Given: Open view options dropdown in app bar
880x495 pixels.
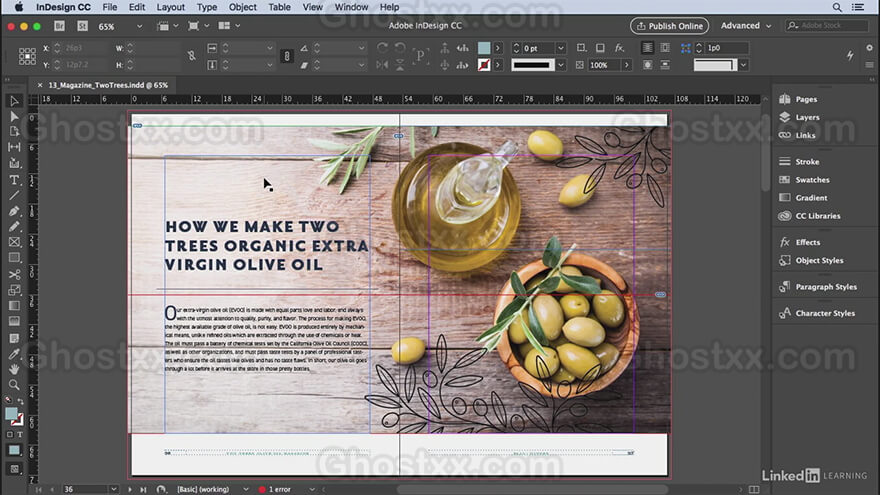Looking at the screenshot, I should click(x=167, y=26).
